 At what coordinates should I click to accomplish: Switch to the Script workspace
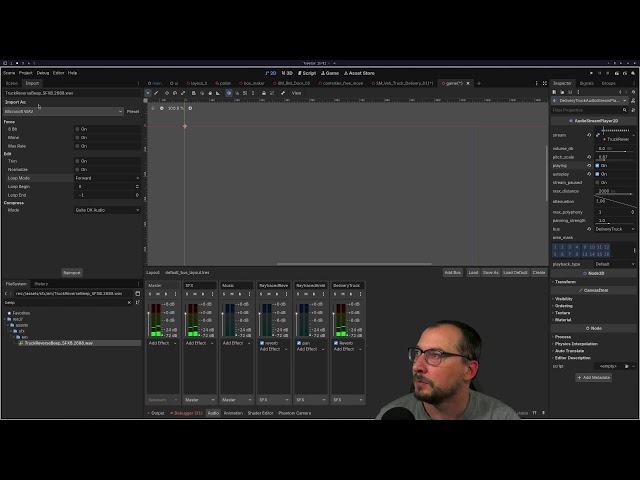coord(307,73)
